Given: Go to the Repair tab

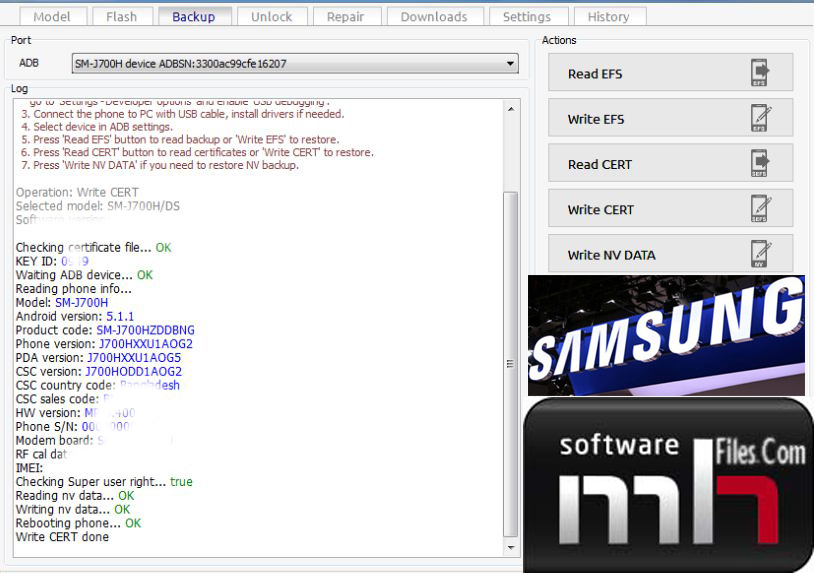Looking at the screenshot, I should pos(346,17).
